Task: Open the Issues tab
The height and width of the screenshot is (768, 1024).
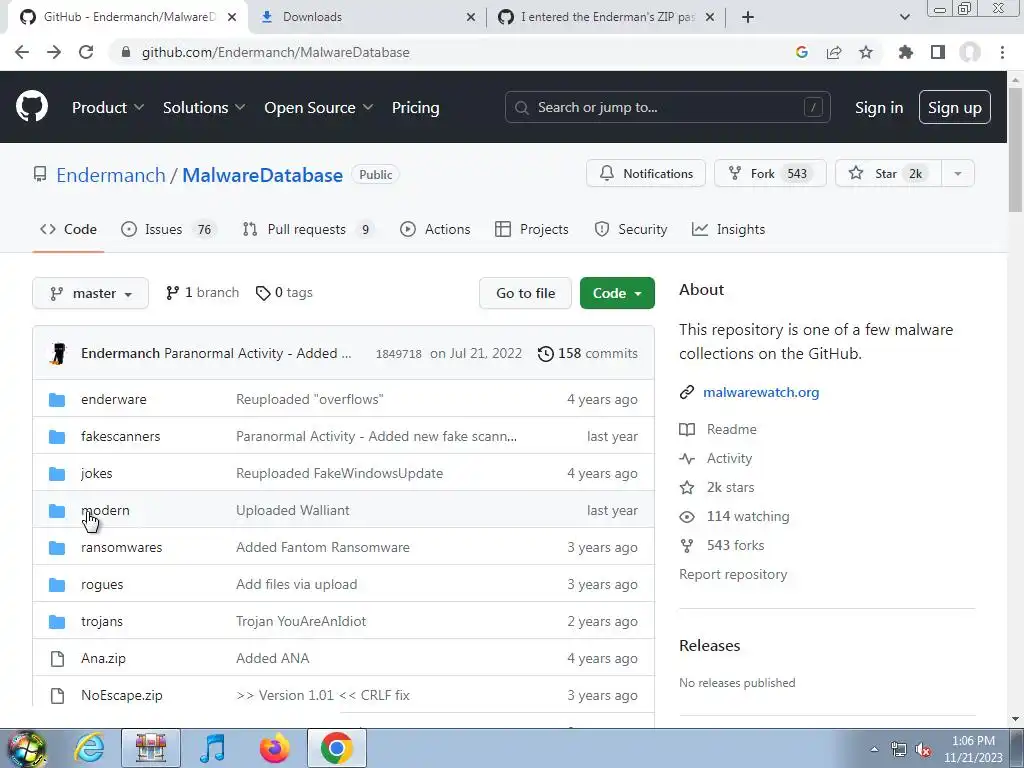Action: (167, 229)
